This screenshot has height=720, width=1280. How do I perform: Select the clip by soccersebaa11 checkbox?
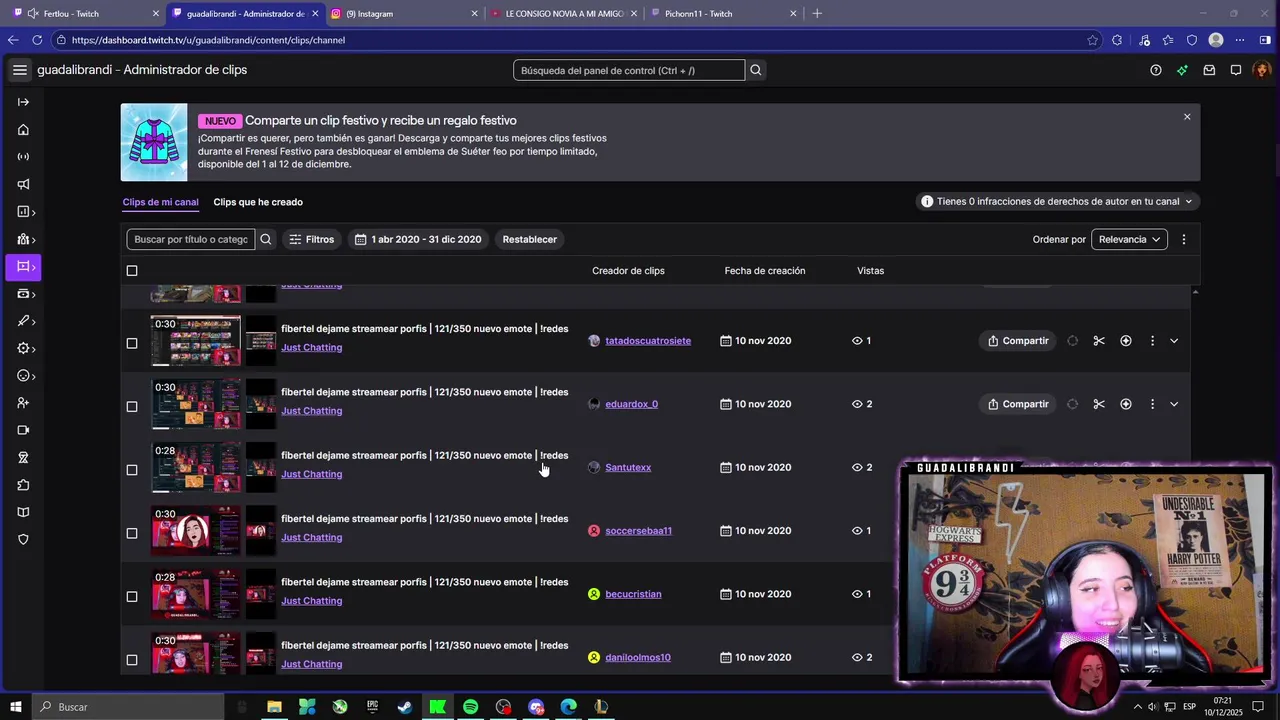(x=132, y=533)
